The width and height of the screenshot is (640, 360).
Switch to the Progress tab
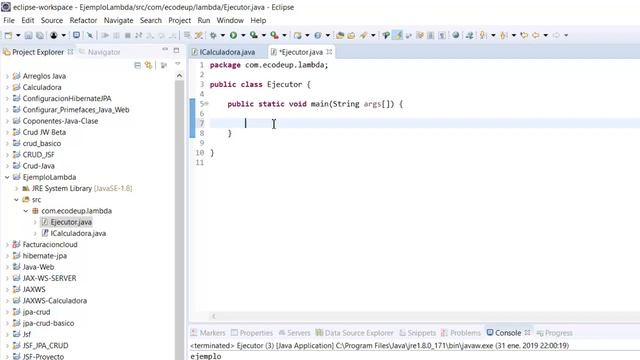pyautogui.click(x=555, y=333)
